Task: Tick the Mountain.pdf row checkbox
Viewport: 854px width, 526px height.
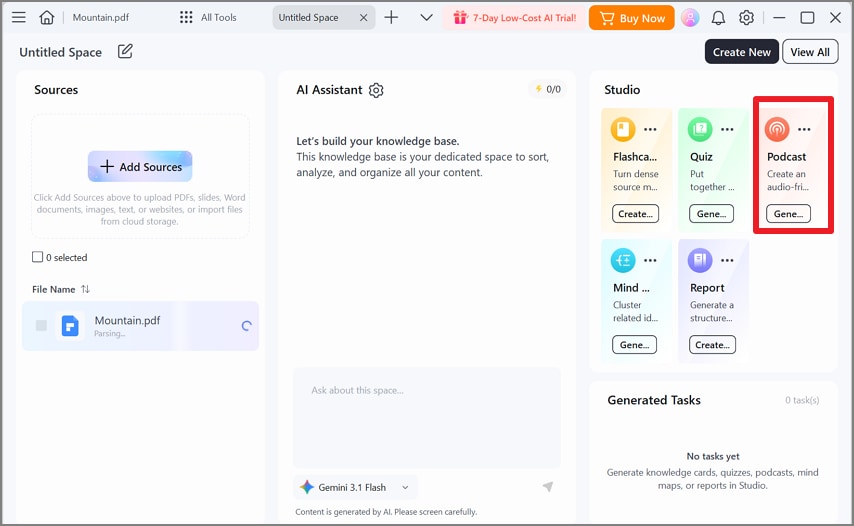Action: [41, 326]
